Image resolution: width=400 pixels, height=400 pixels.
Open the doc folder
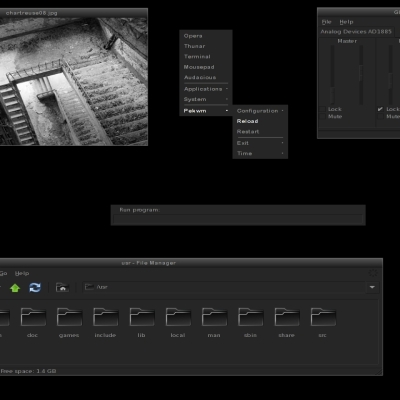(33, 323)
